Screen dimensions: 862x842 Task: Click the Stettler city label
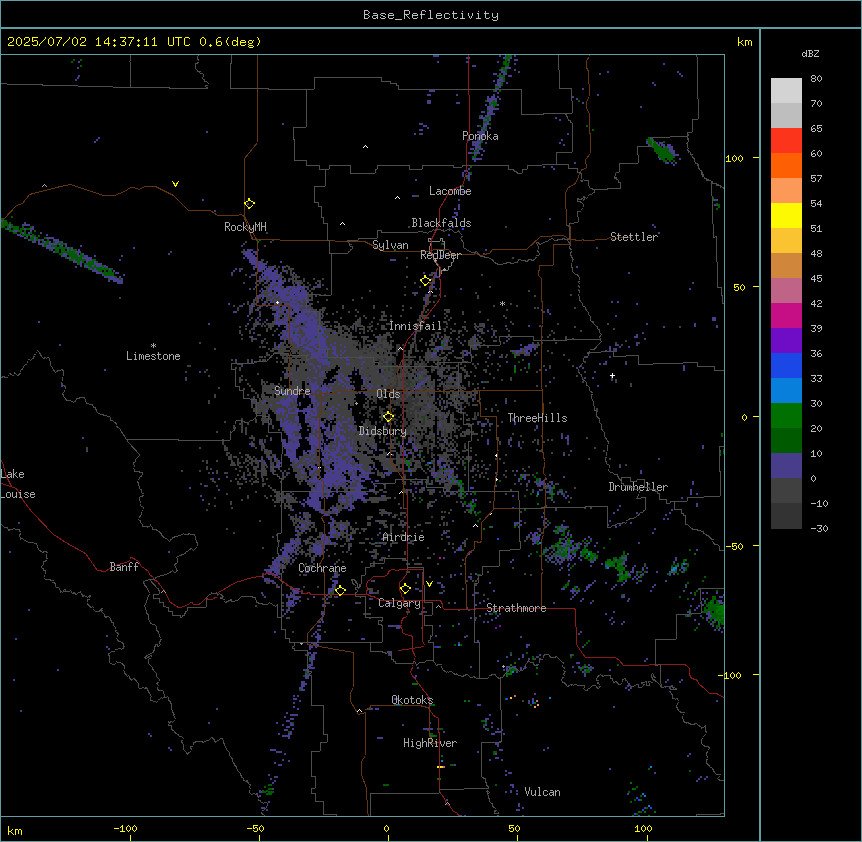(x=634, y=237)
